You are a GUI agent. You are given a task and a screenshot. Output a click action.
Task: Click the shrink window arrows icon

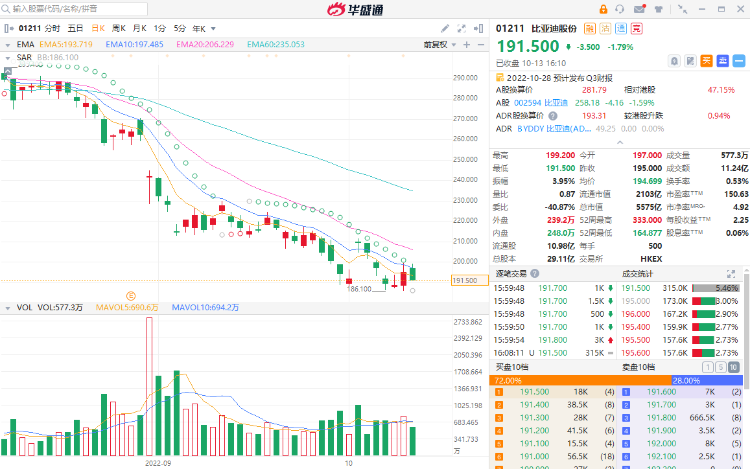[683, 9]
